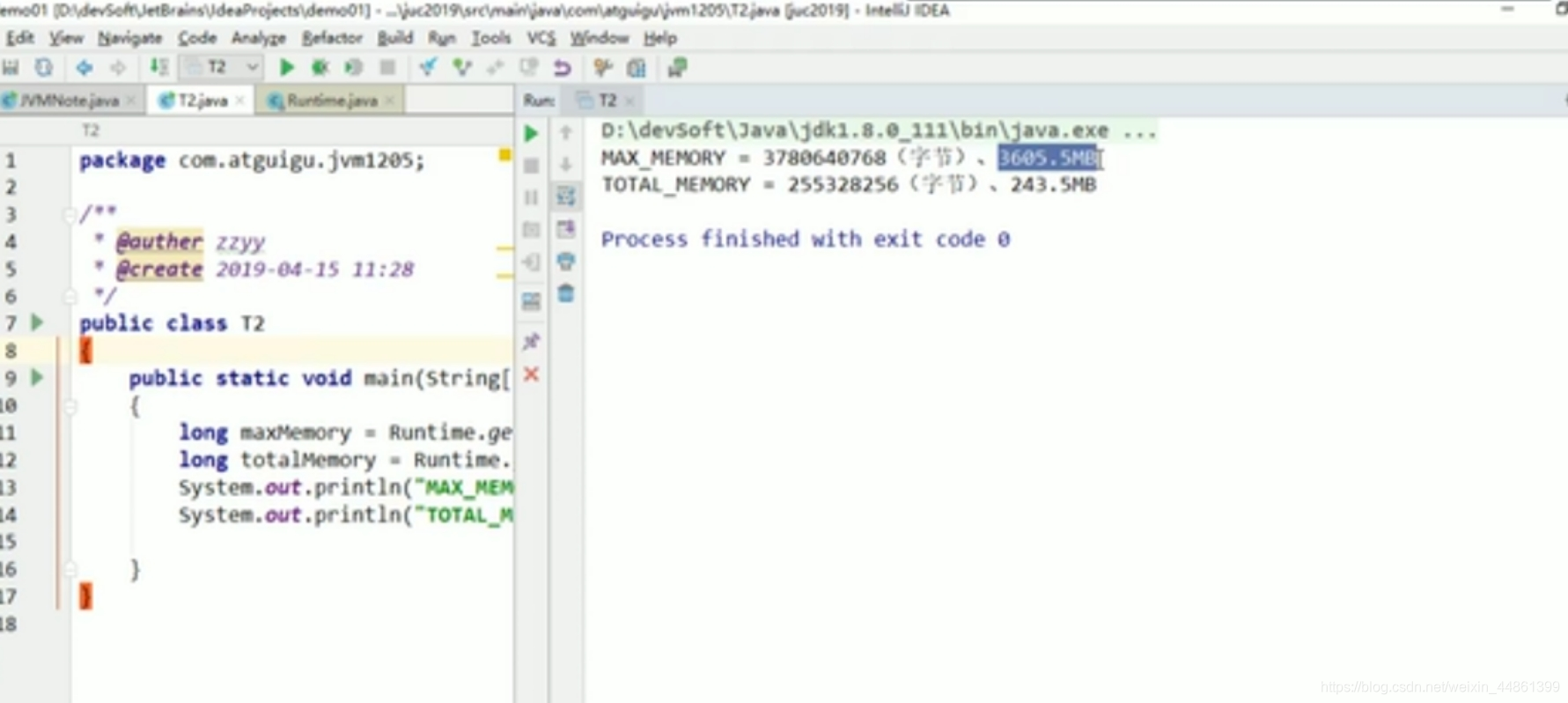Click the Build project icon
The height and width of the screenshot is (703, 1568).
tap(158, 68)
